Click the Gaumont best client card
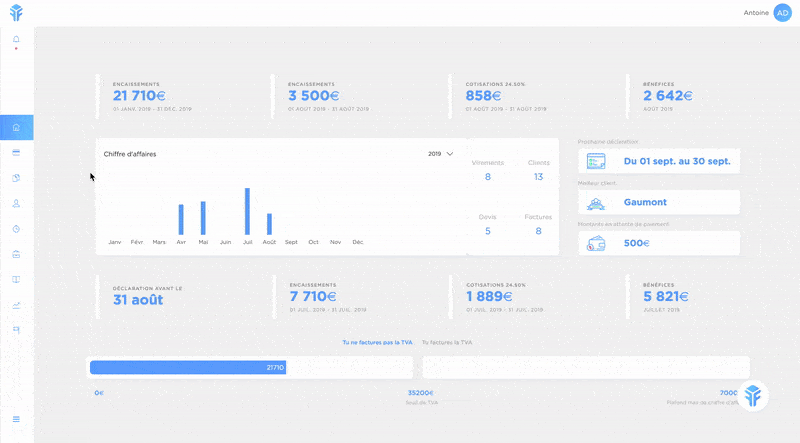 (659, 202)
